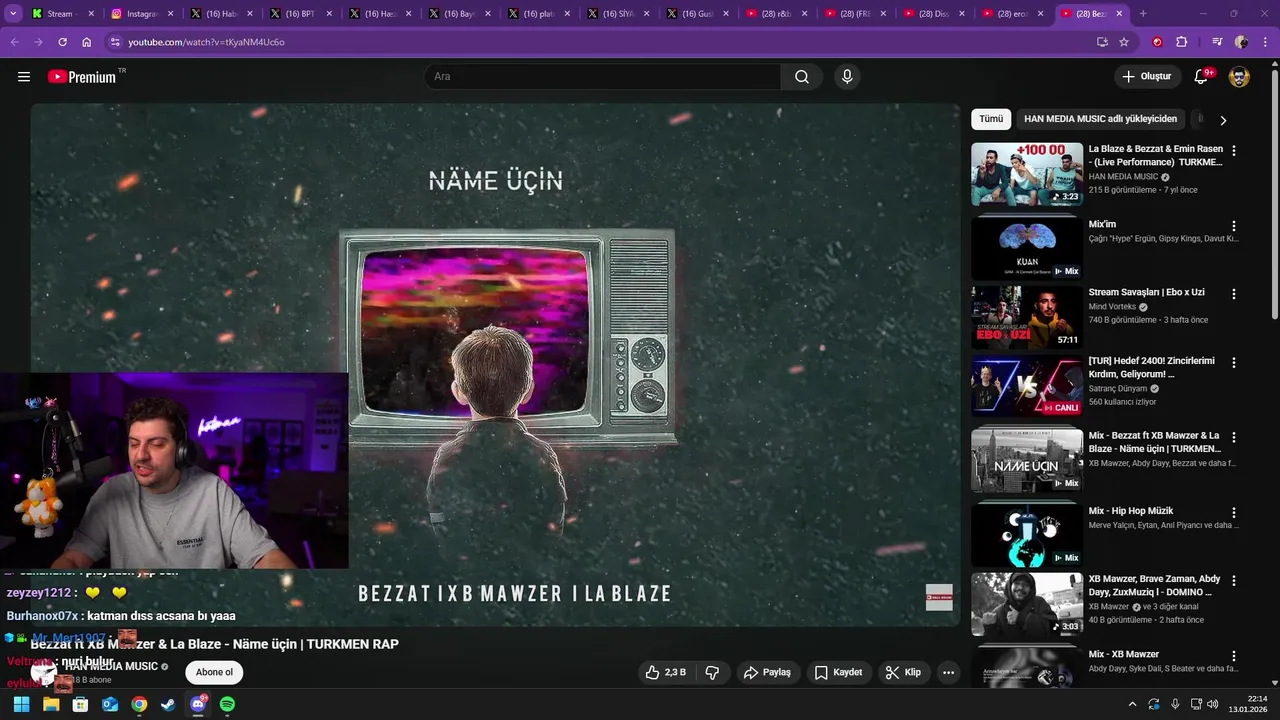The height and width of the screenshot is (720, 1280).
Task: Open options for Hedef 2400 live stream
Action: (1234, 363)
